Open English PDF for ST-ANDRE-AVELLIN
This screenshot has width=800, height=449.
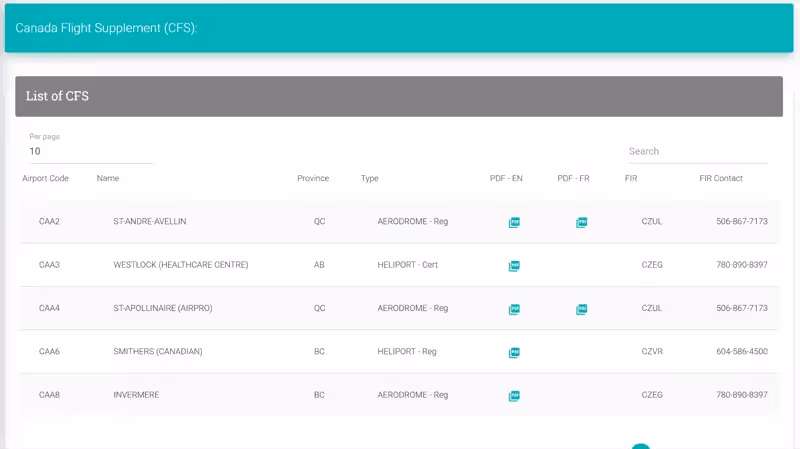point(514,222)
